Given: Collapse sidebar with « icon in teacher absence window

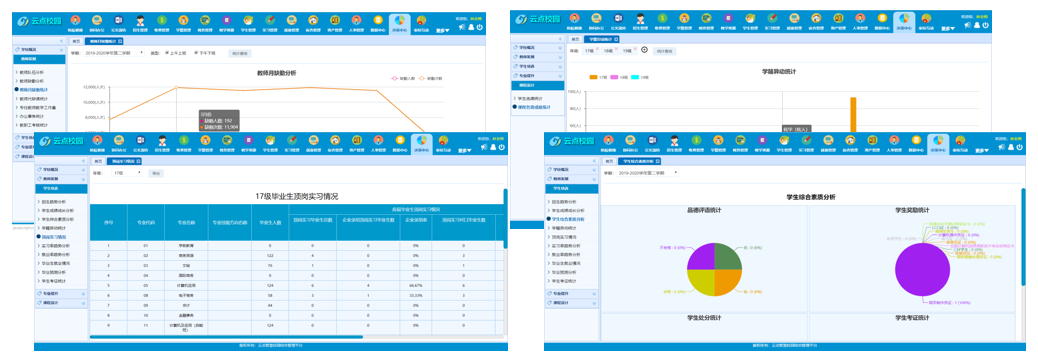Looking at the screenshot, I should (x=62, y=41).
